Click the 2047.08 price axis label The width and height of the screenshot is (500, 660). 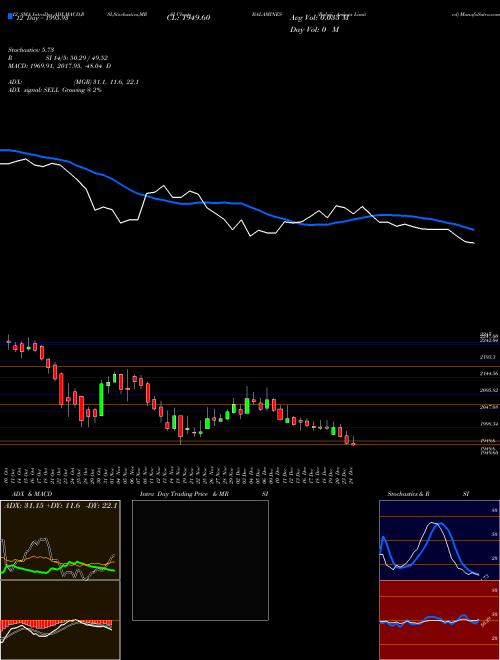(x=488, y=407)
